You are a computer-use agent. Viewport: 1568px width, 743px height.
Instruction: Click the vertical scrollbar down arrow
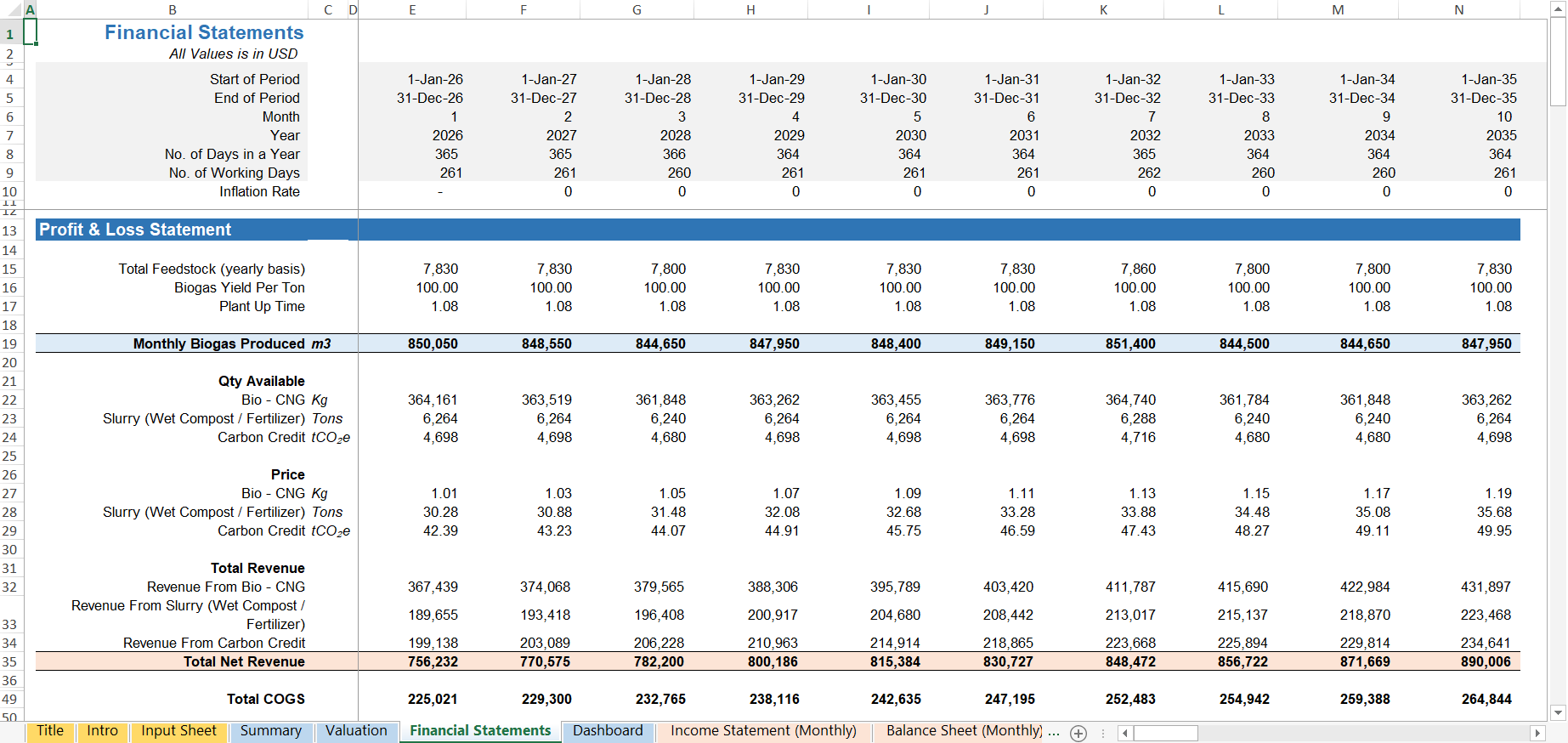[1558, 712]
